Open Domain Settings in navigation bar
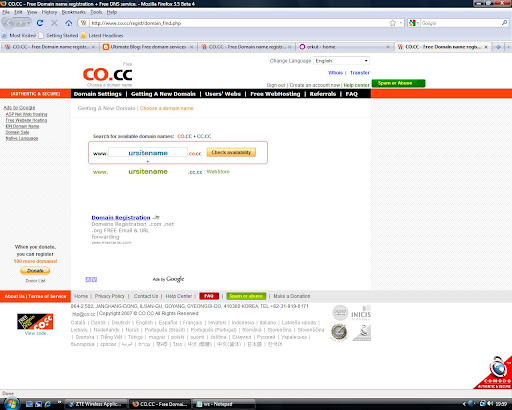 point(98,94)
